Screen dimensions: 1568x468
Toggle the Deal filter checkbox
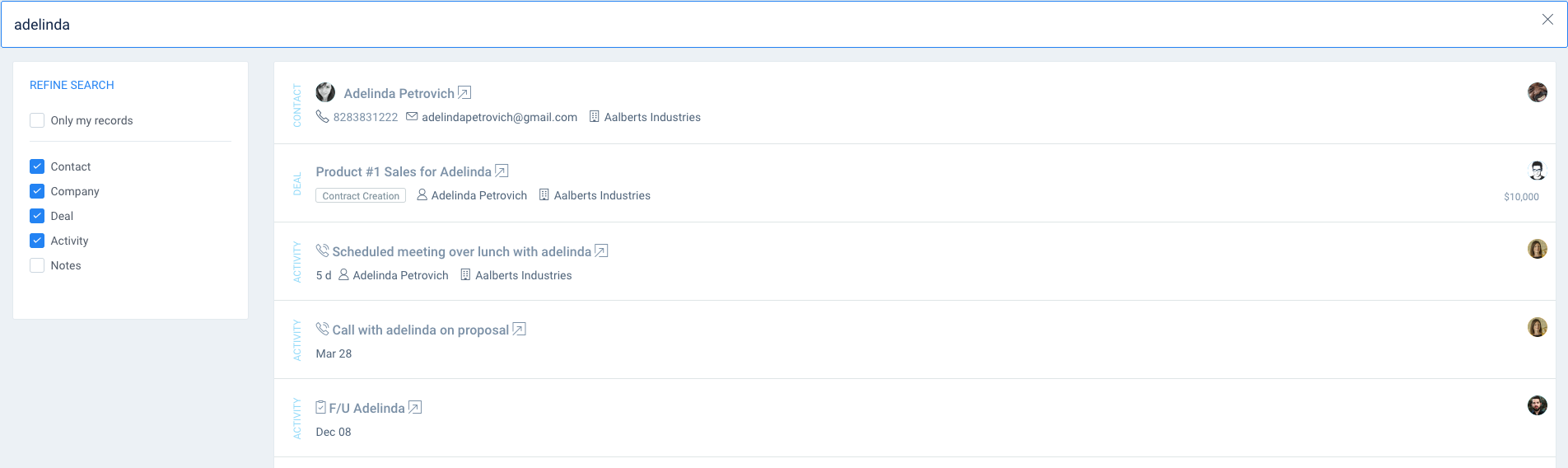pos(37,216)
